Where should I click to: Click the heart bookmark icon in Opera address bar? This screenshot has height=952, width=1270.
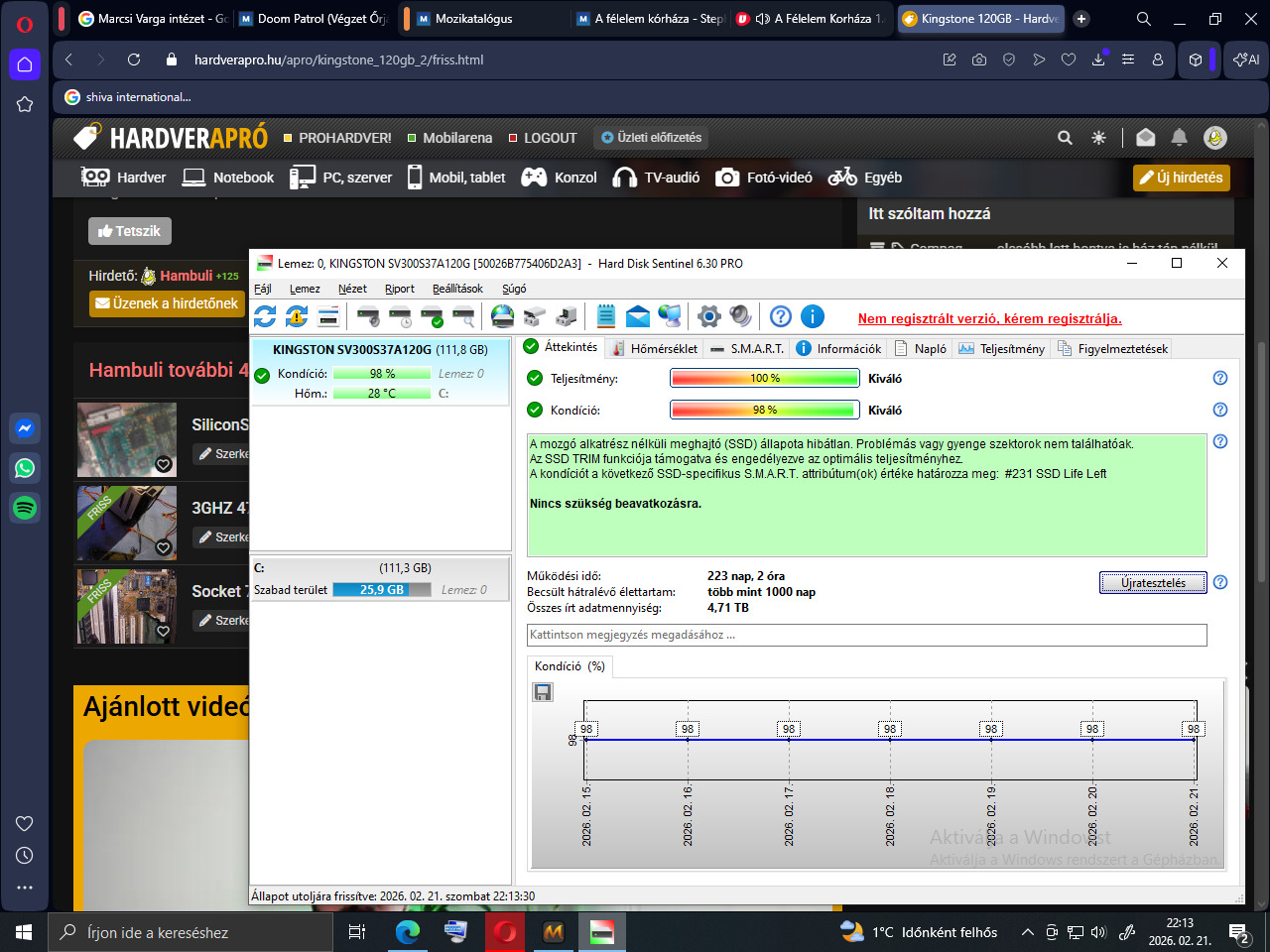coord(1069,59)
